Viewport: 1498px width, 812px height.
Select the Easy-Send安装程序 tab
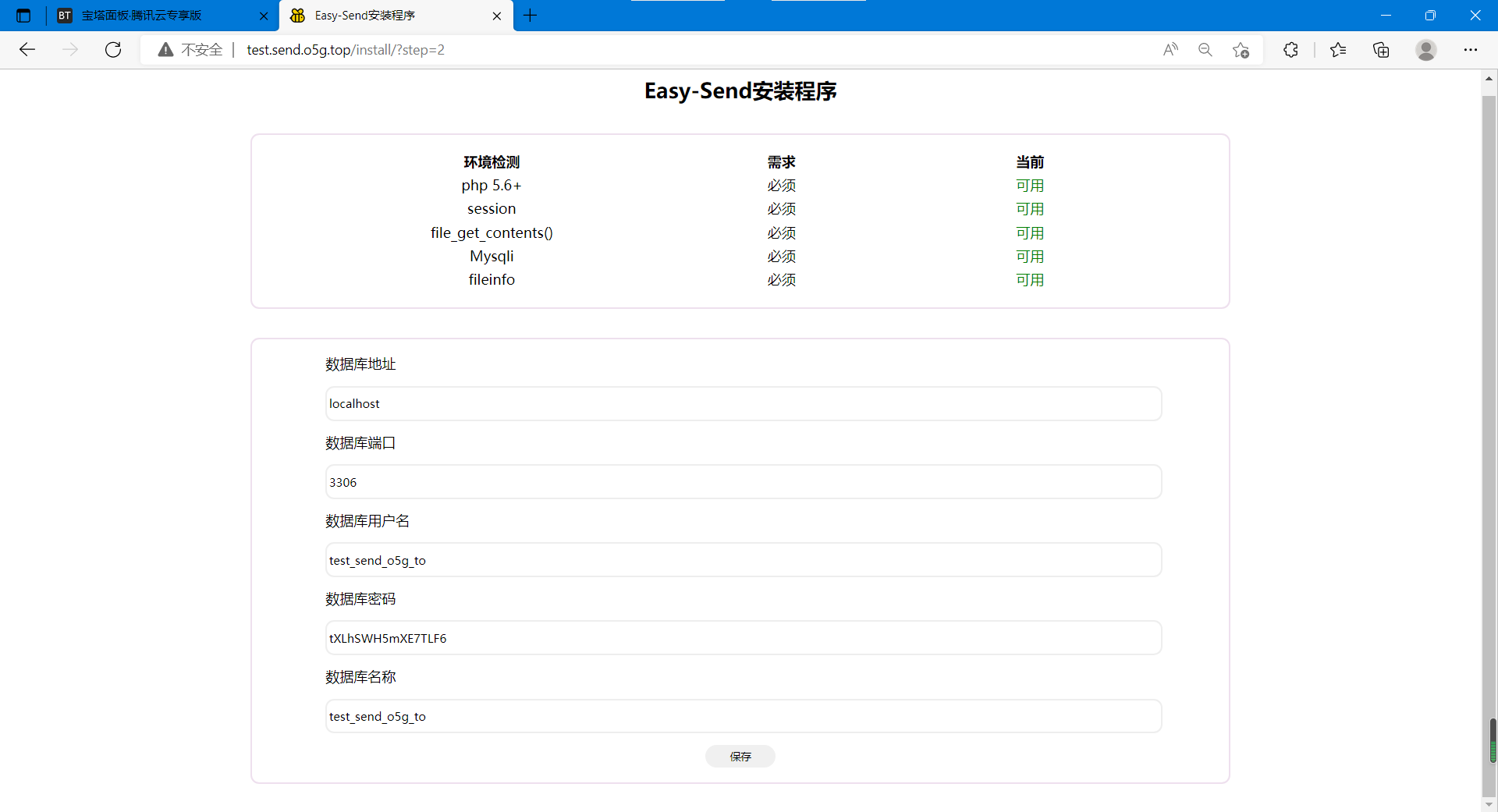[390, 16]
